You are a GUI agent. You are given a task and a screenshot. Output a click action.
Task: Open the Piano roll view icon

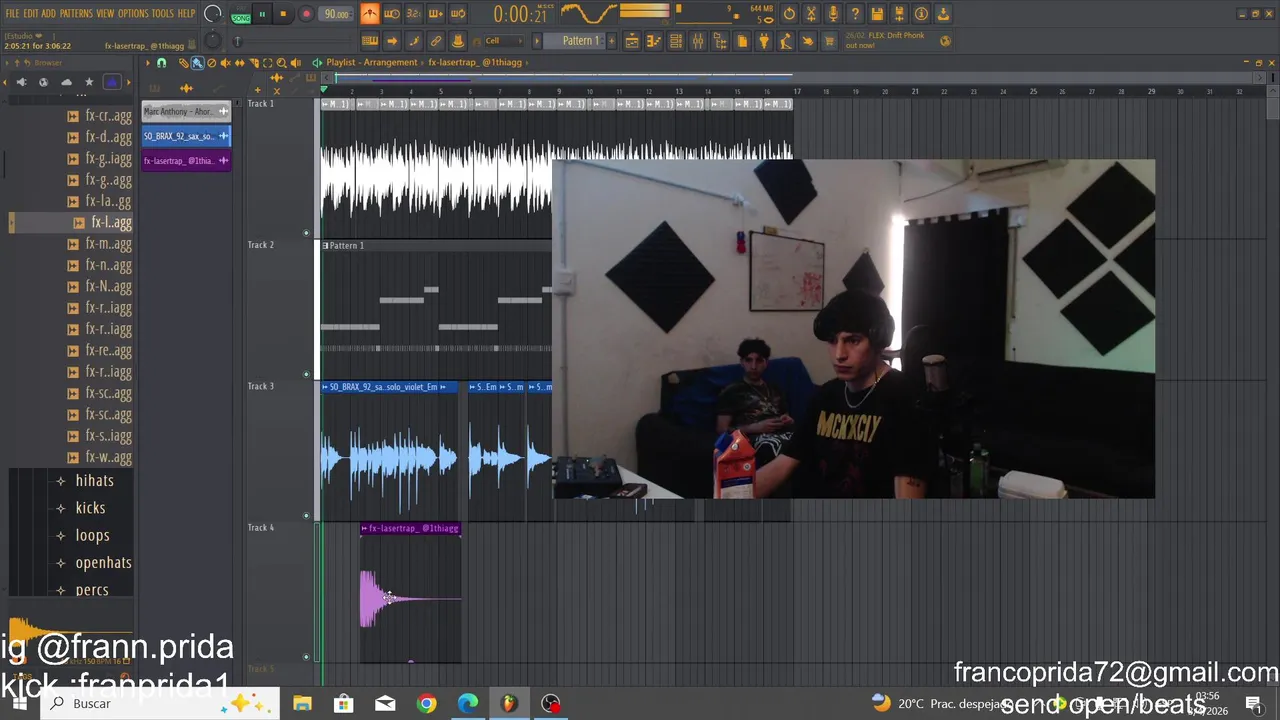click(654, 41)
